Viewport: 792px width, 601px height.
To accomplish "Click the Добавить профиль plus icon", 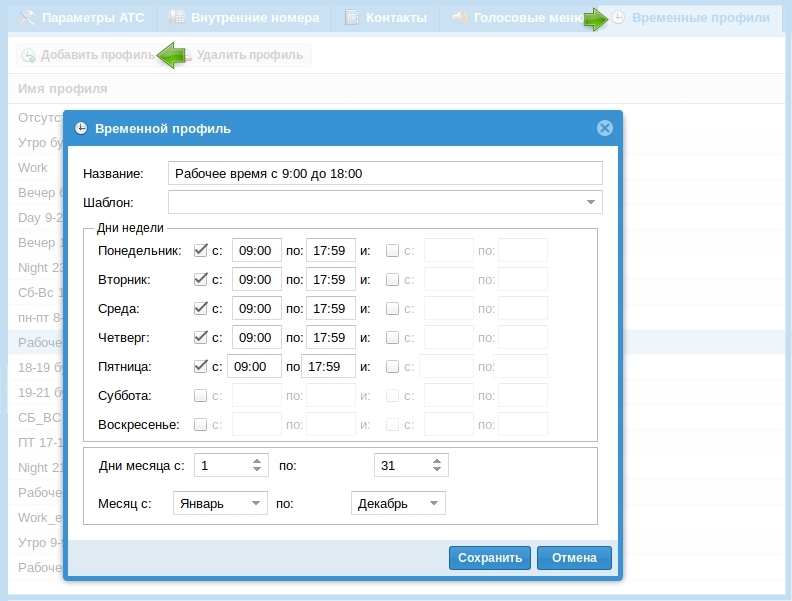I will coord(28,56).
